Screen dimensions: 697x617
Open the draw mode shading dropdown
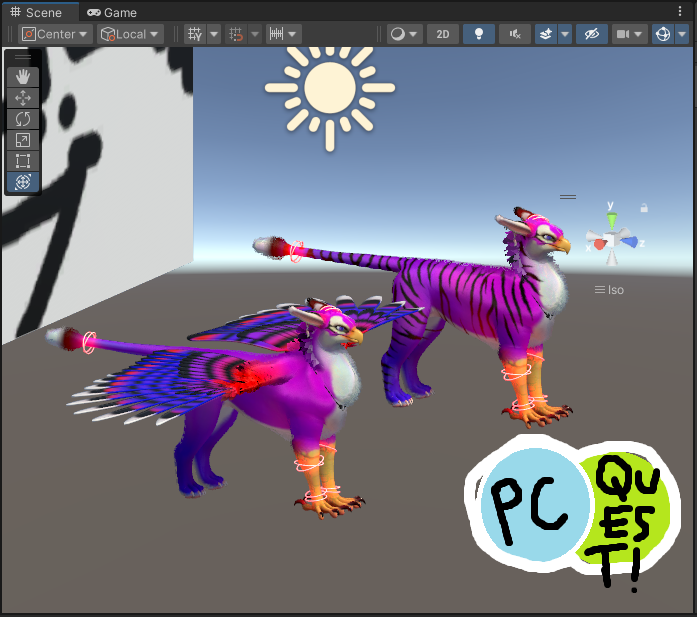404,34
